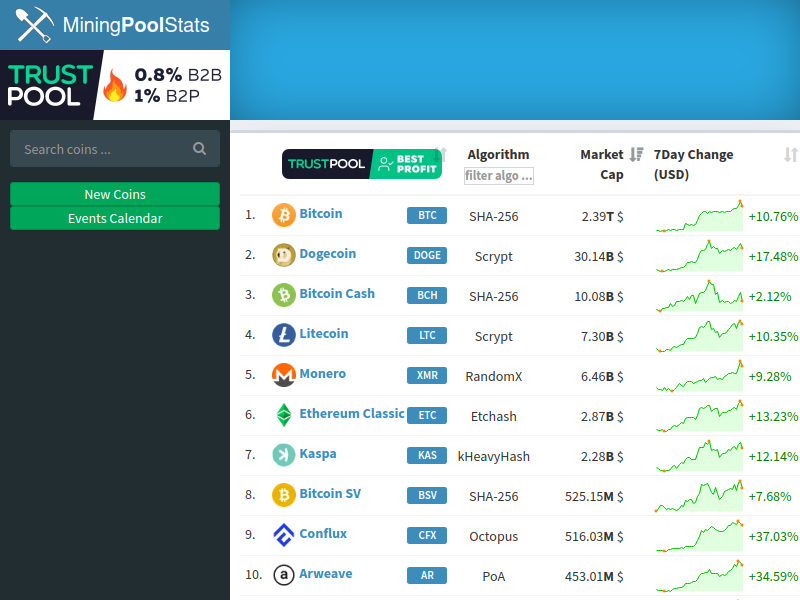Click the 453.01M $ market cap value
Screen dimensions: 800x600
[x=594, y=577]
